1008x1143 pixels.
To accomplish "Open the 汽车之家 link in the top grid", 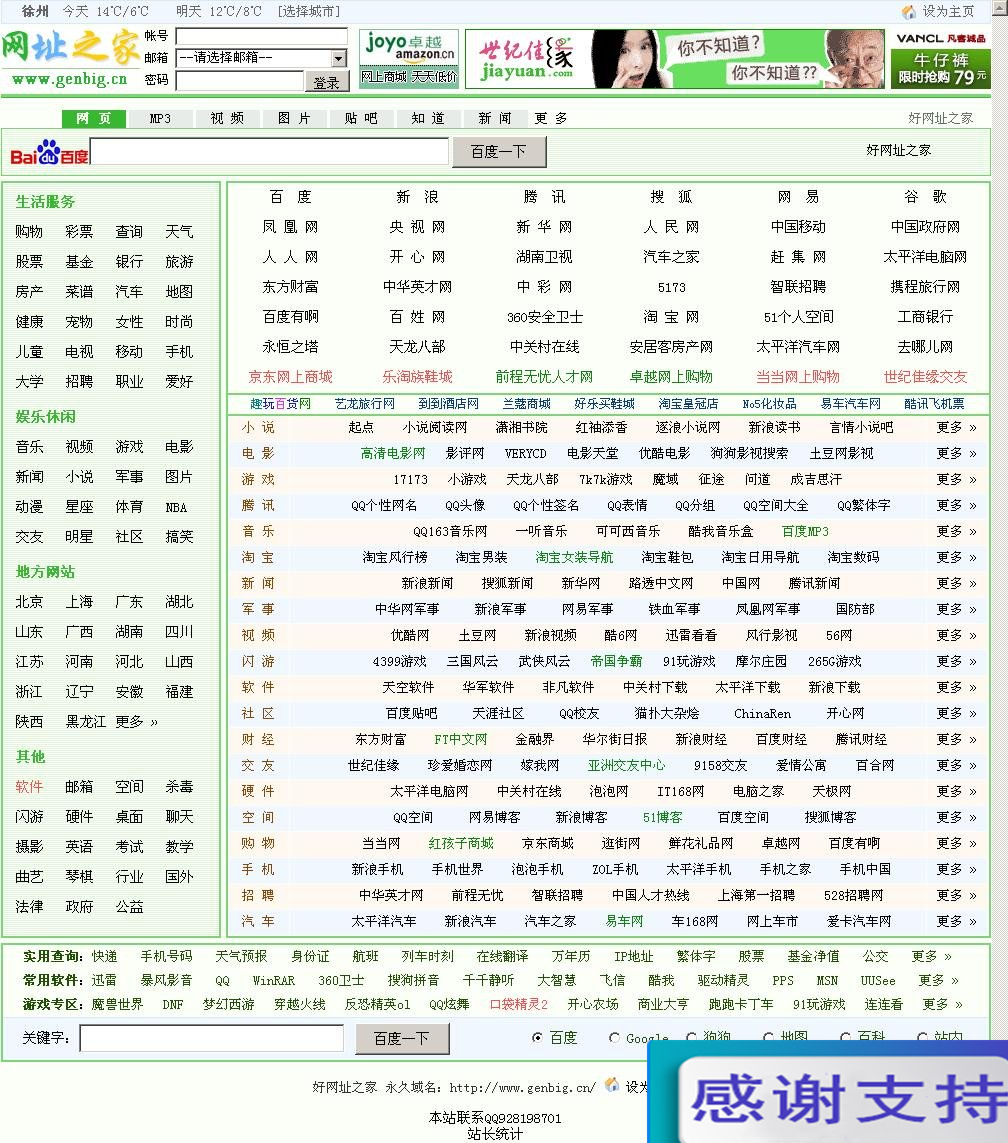I will [671, 257].
